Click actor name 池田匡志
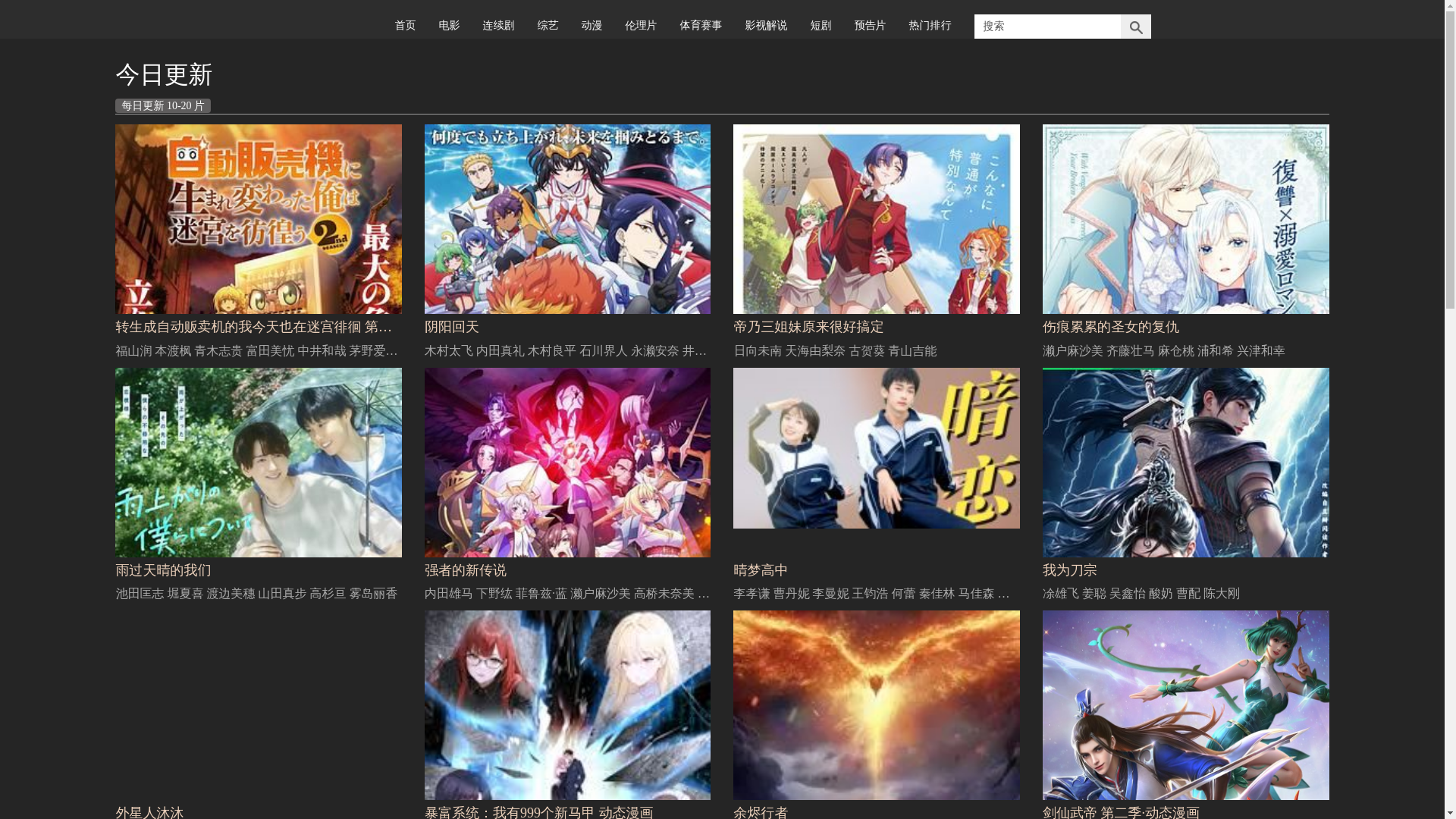This screenshot has height=819, width=1456. [140, 594]
